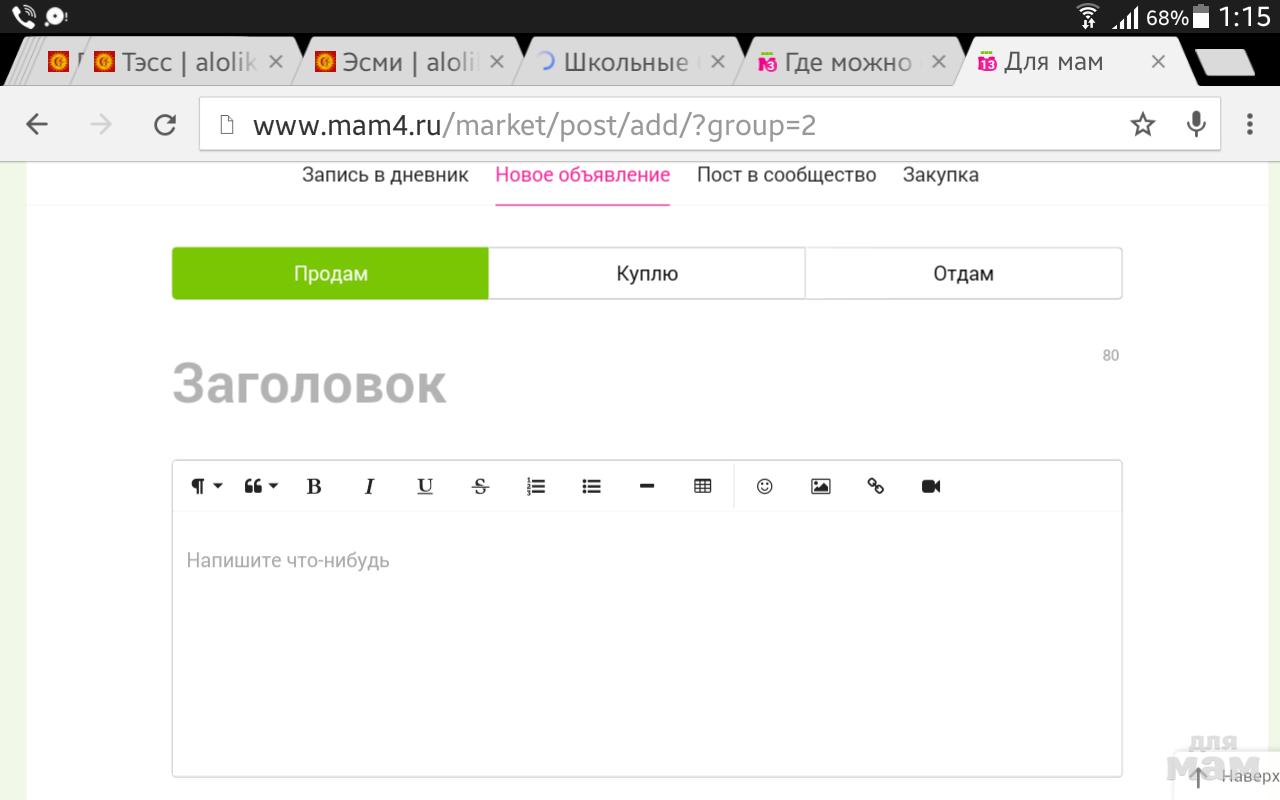Add a hyperlink via link icon
The image size is (1280, 800).
click(x=876, y=487)
